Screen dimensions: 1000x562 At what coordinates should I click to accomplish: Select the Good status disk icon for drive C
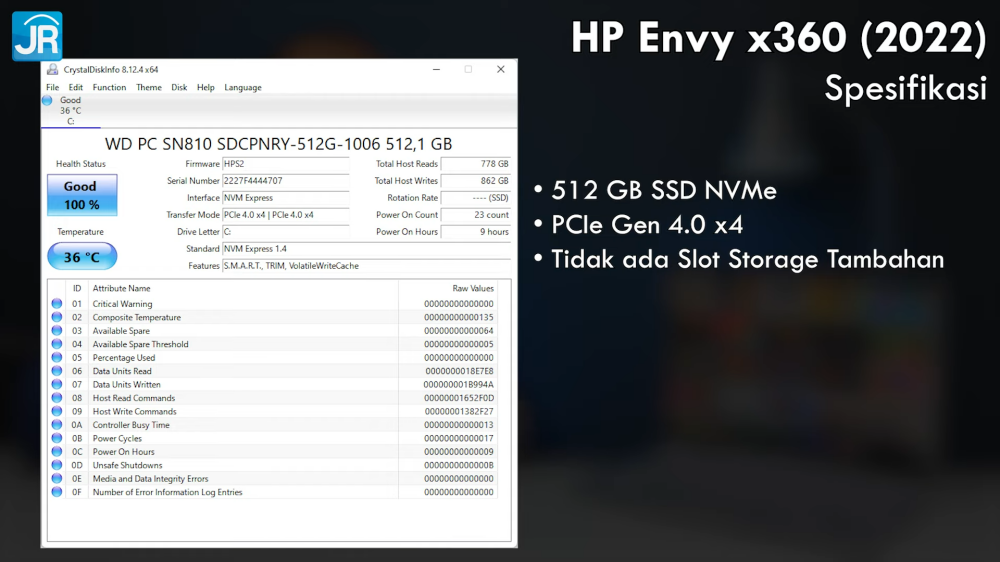click(48, 101)
